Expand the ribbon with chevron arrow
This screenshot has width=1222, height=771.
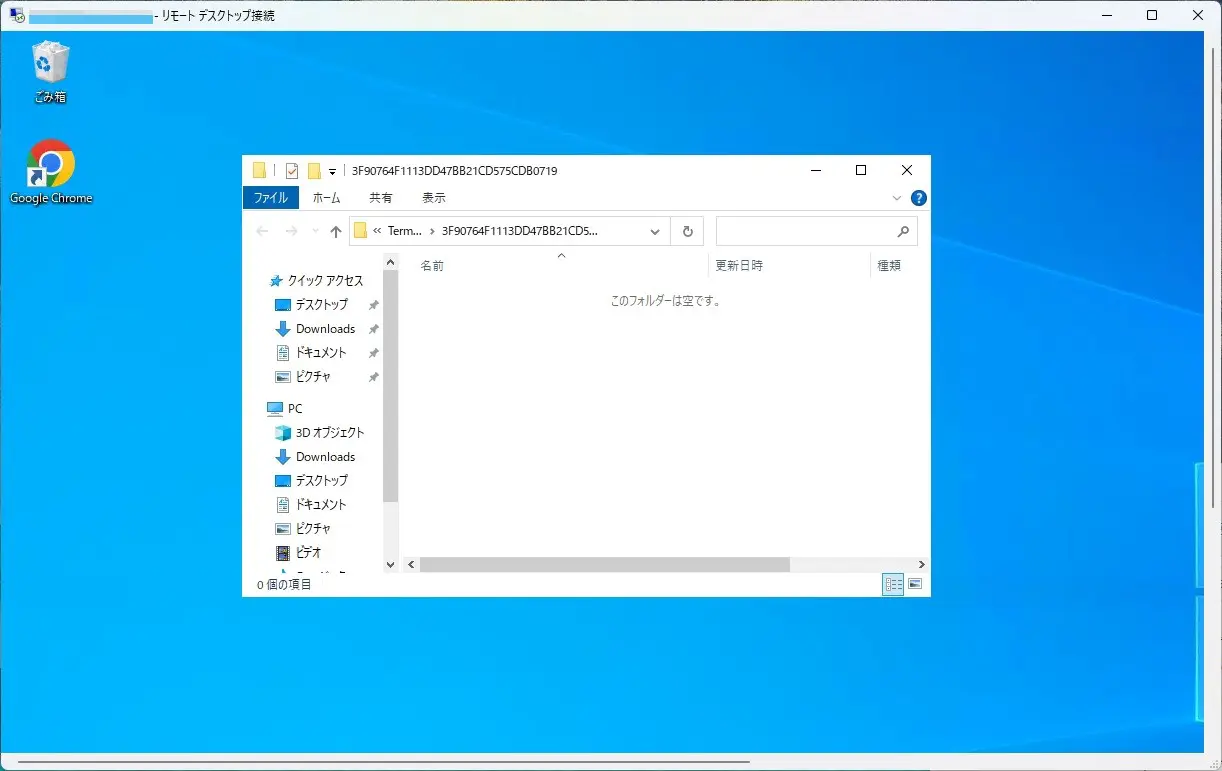pos(897,198)
